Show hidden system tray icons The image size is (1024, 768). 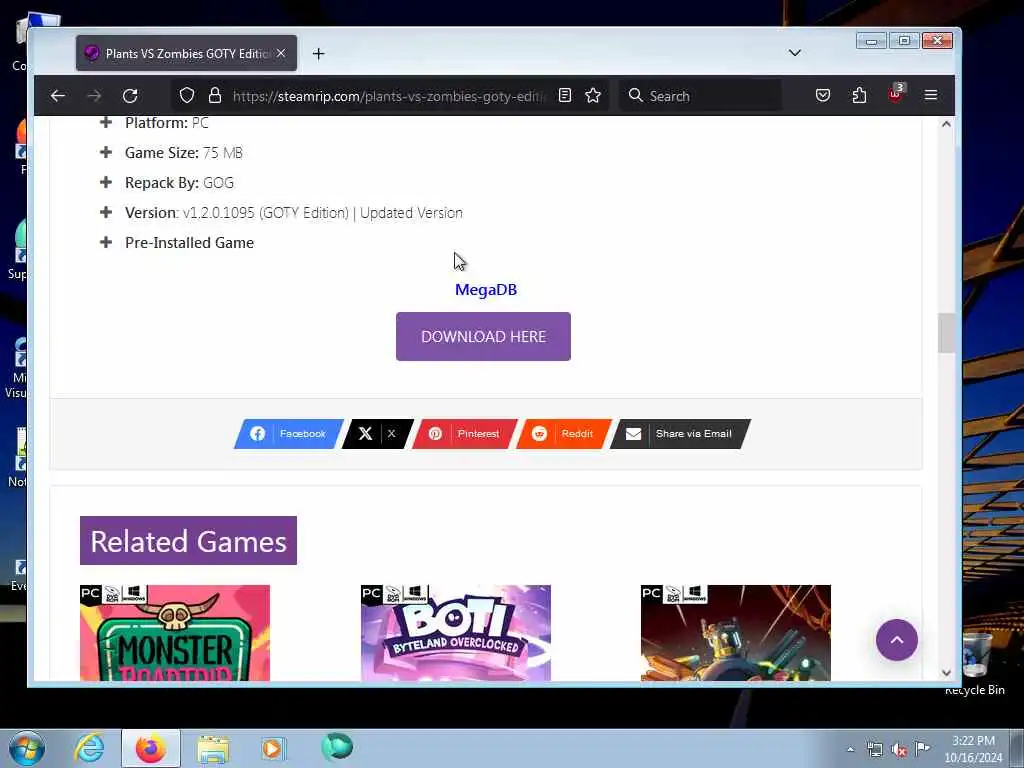pyautogui.click(x=850, y=749)
